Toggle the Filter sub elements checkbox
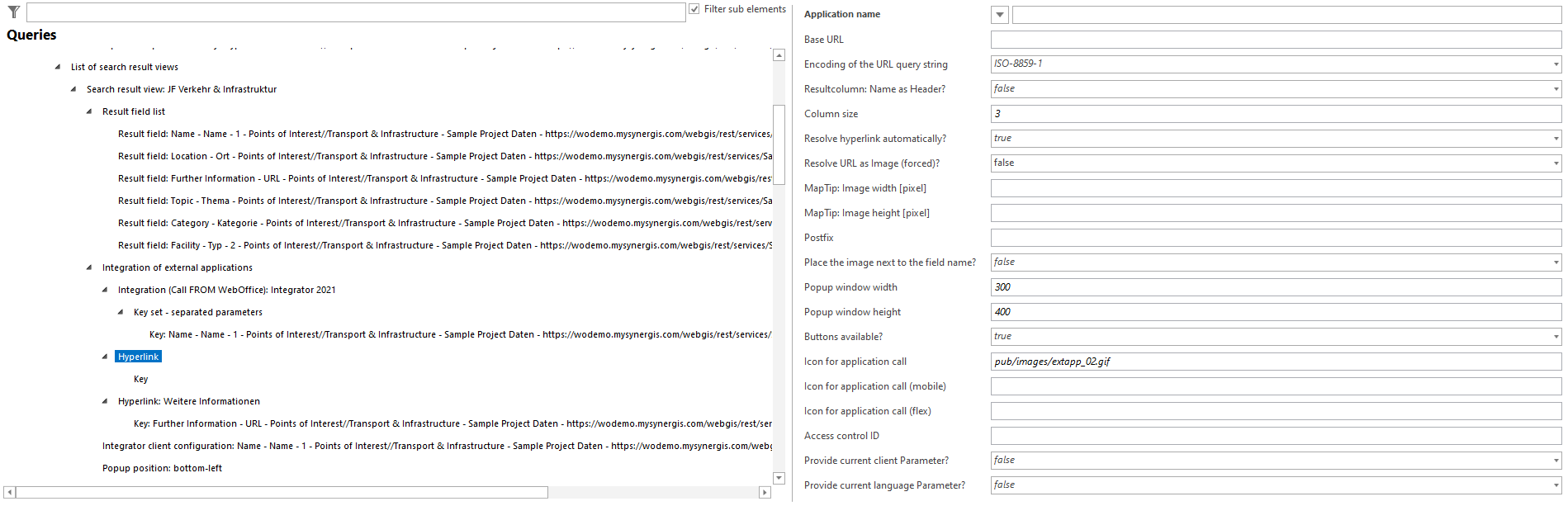 tap(694, 9)
